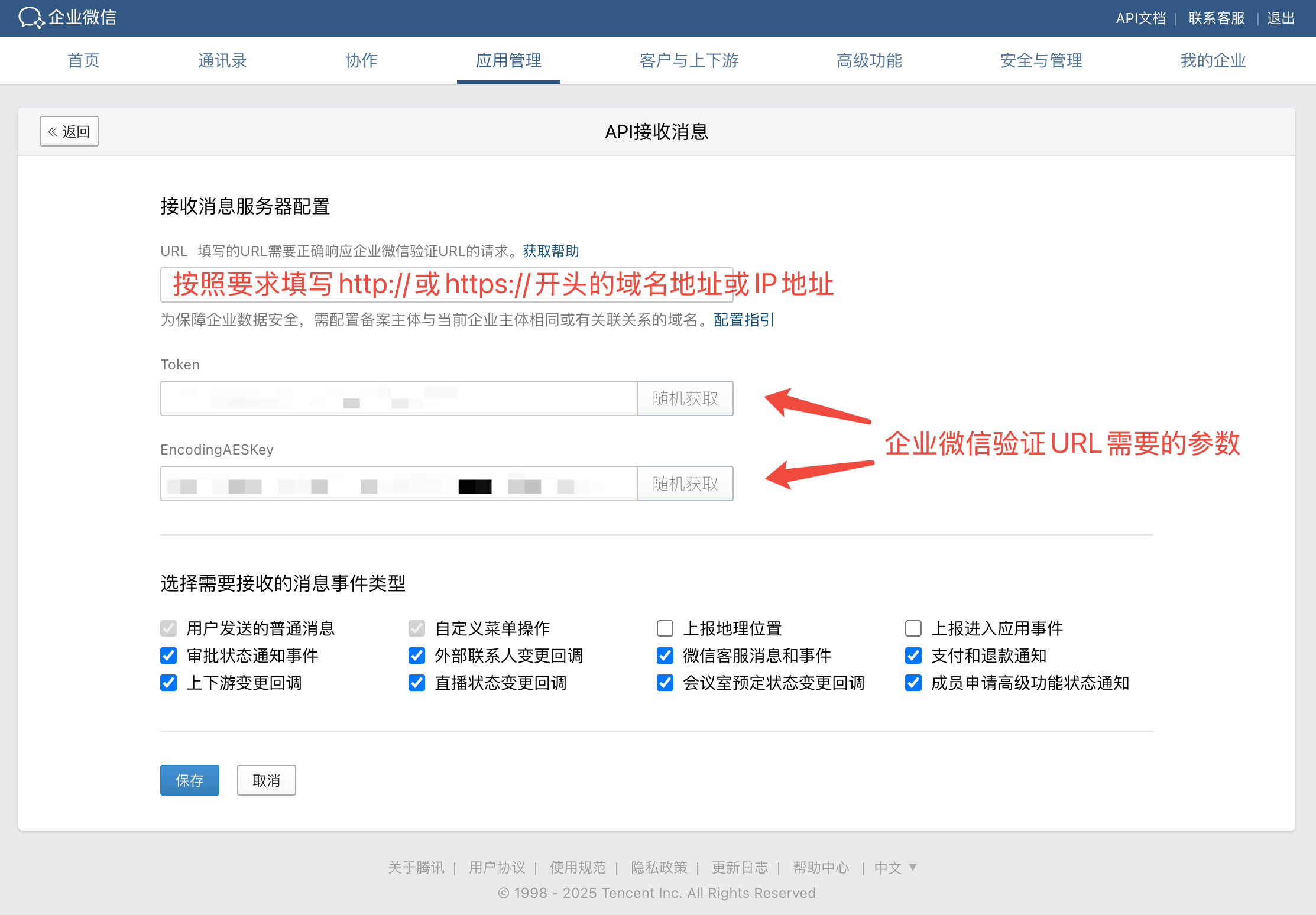Switch to the 协作 tab
1316x915 pixels.
point(361,60)
